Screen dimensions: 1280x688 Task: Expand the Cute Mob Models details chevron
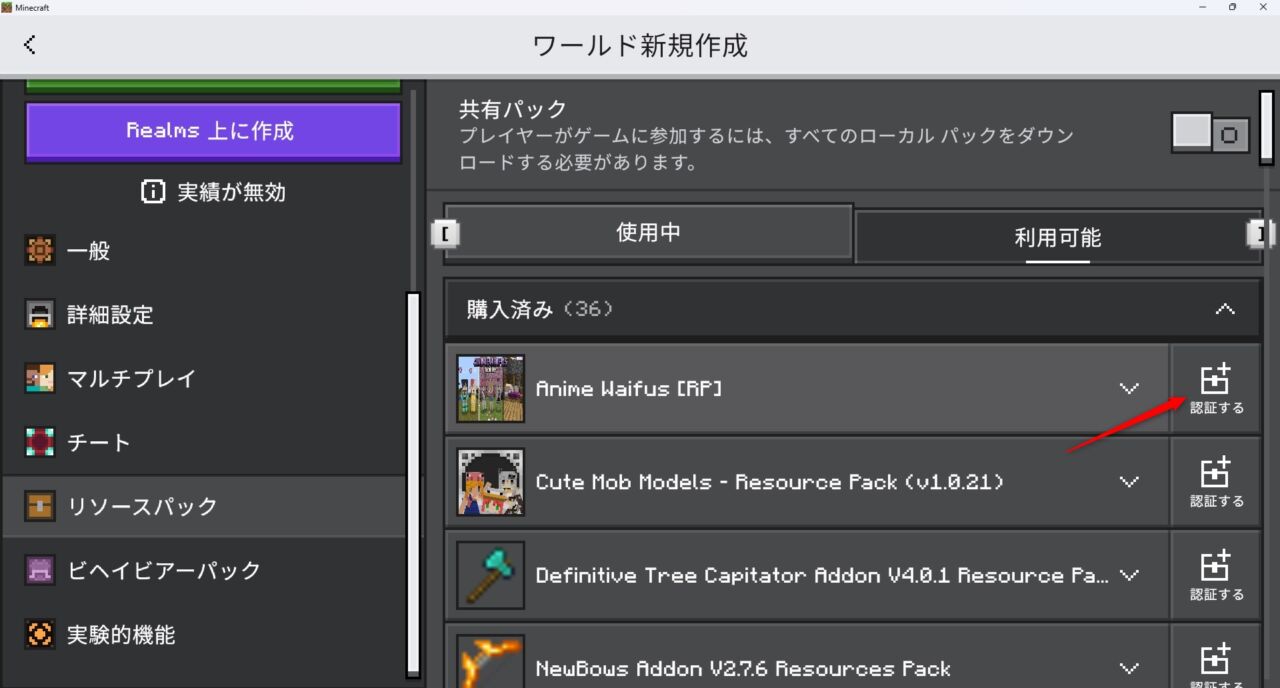tap(1129, 481)
